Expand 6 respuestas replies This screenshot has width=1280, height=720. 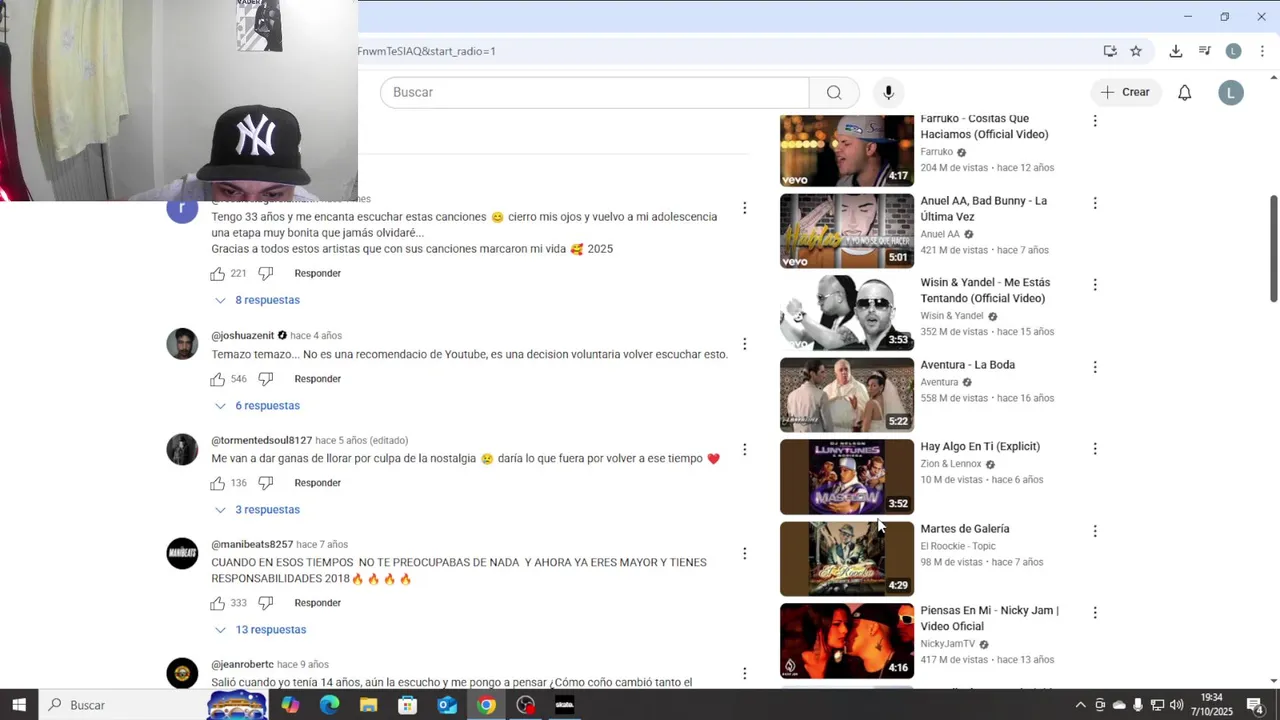[x=257, y=406]
